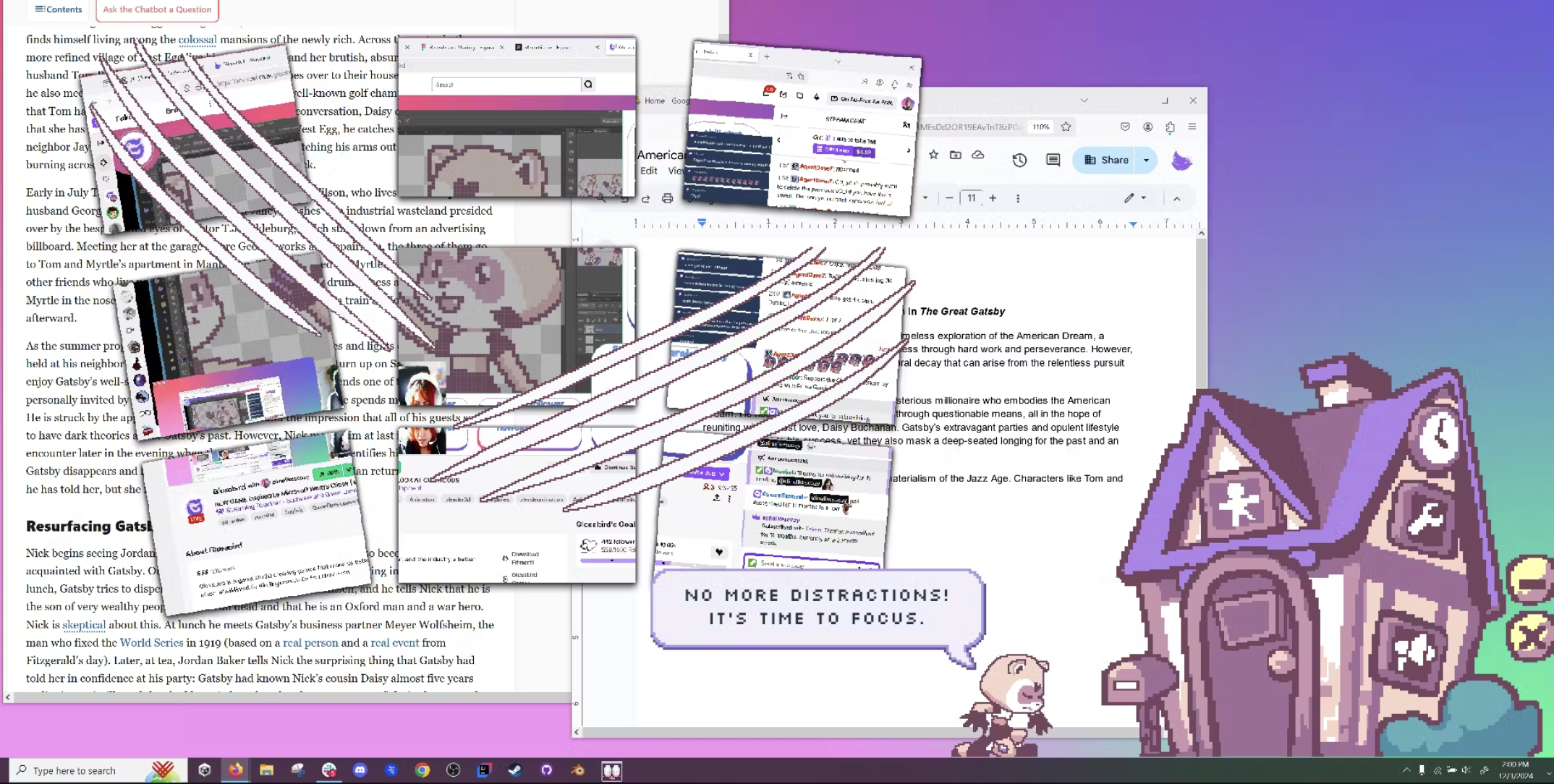Open the Contents tab
This screenshot has width=1554, height=784.
click(x=59, y=9)
